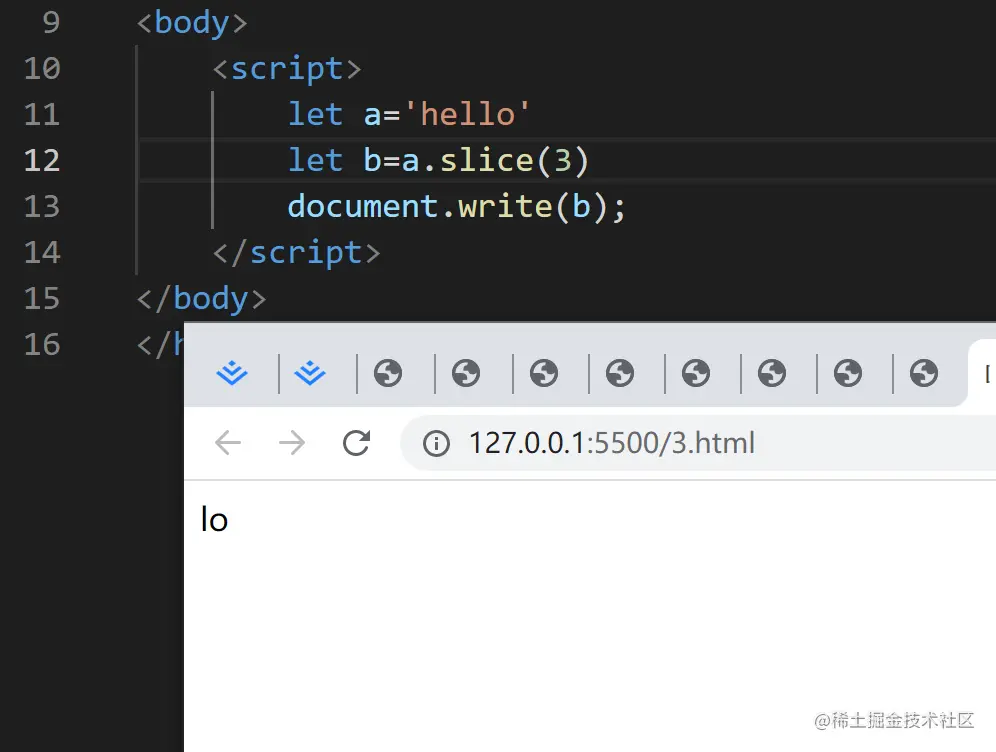Click the 'lo' output text on page

(214, 519)
